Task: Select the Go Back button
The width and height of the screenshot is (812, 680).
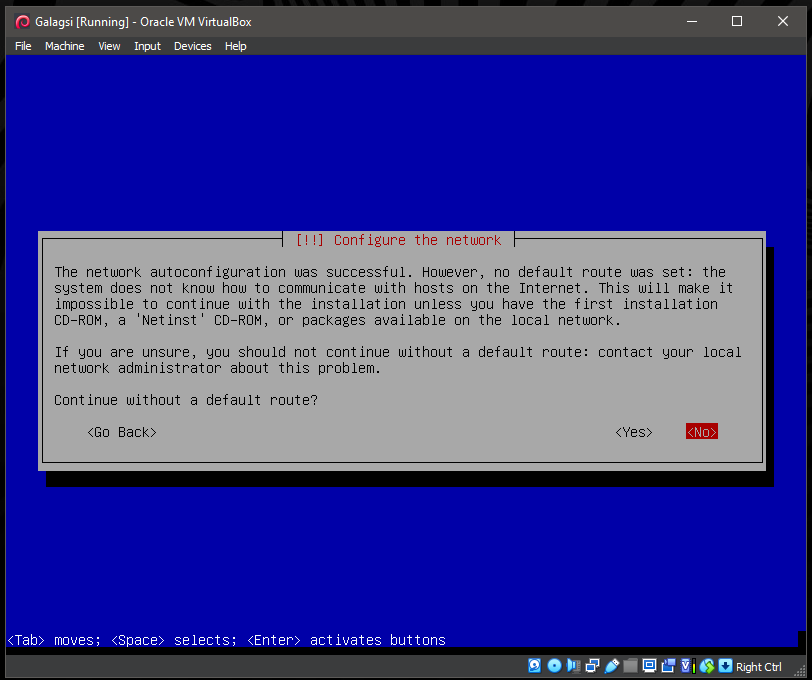Action: pyautogui.click(x=122, y=432)
